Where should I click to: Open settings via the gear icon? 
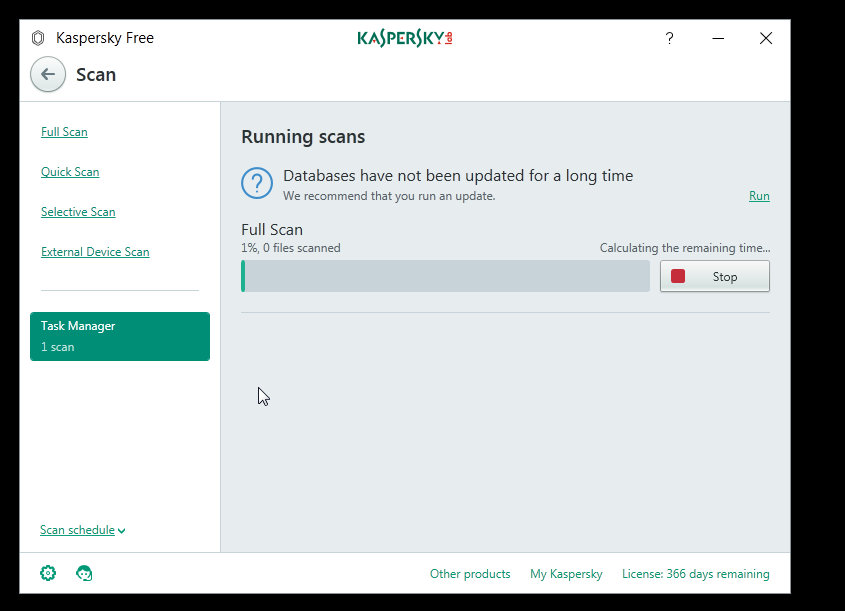(48, 573)
